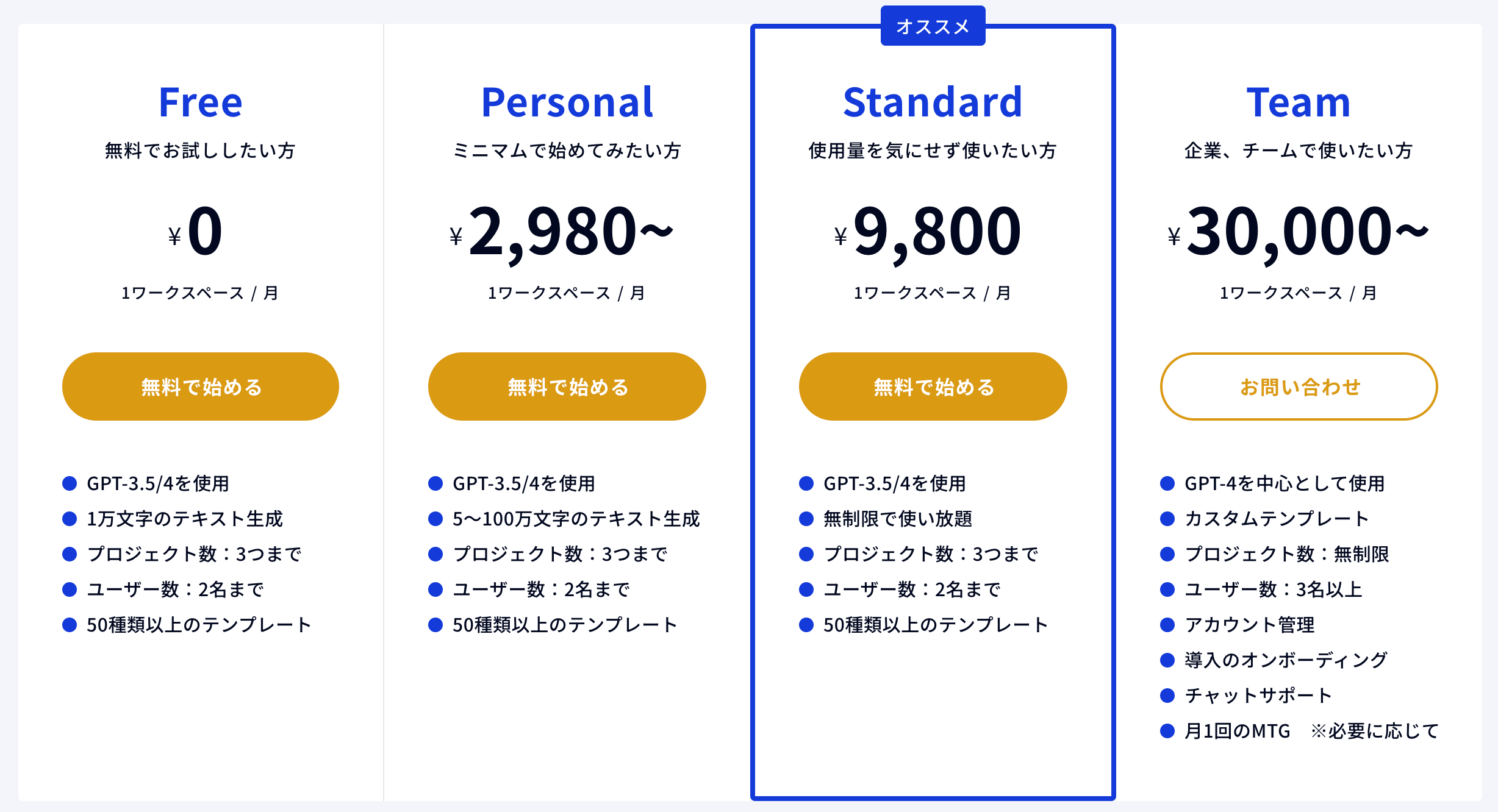Select the Team plan heading
The width and height of the screenshot is (1498, 812).
point(1299,102)
